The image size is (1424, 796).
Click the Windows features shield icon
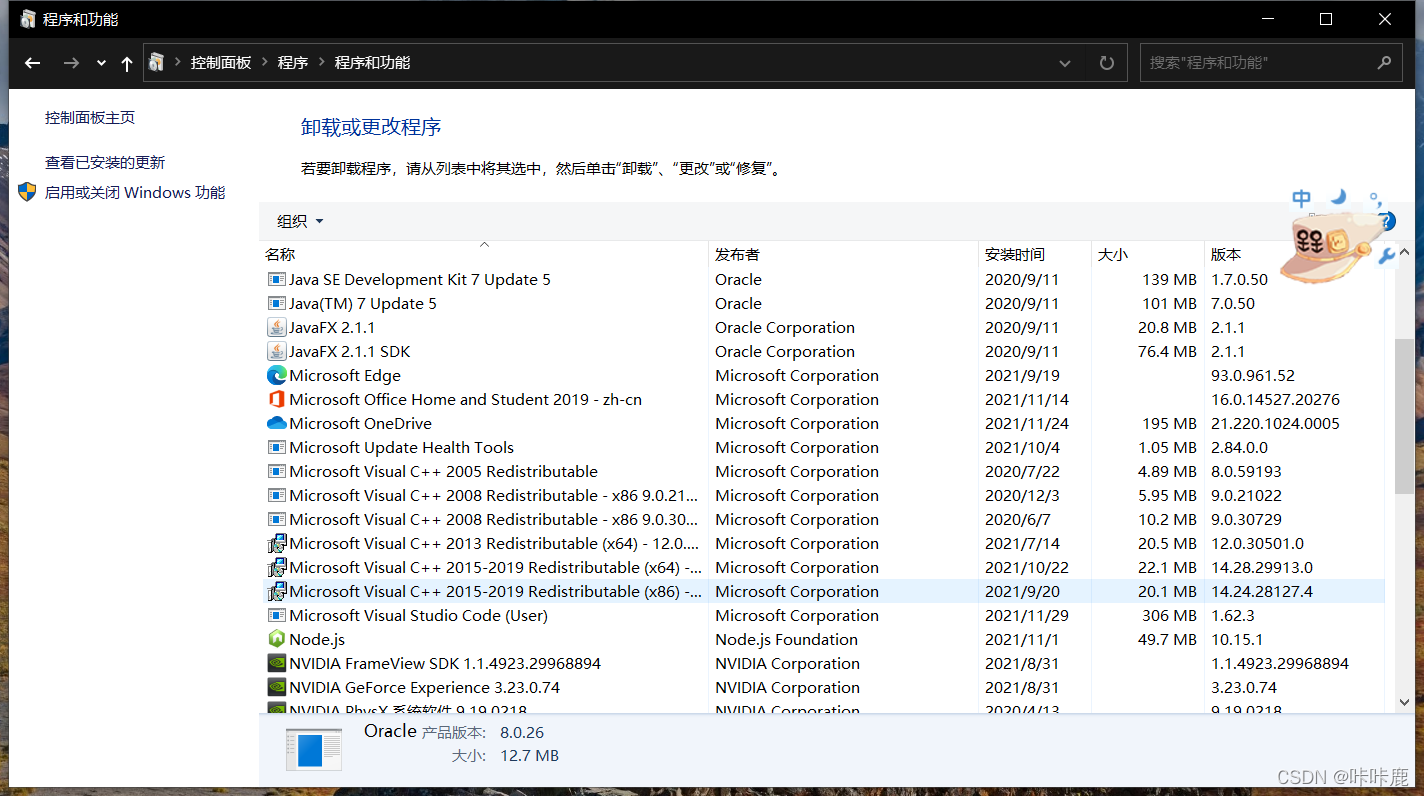point(27,192)
